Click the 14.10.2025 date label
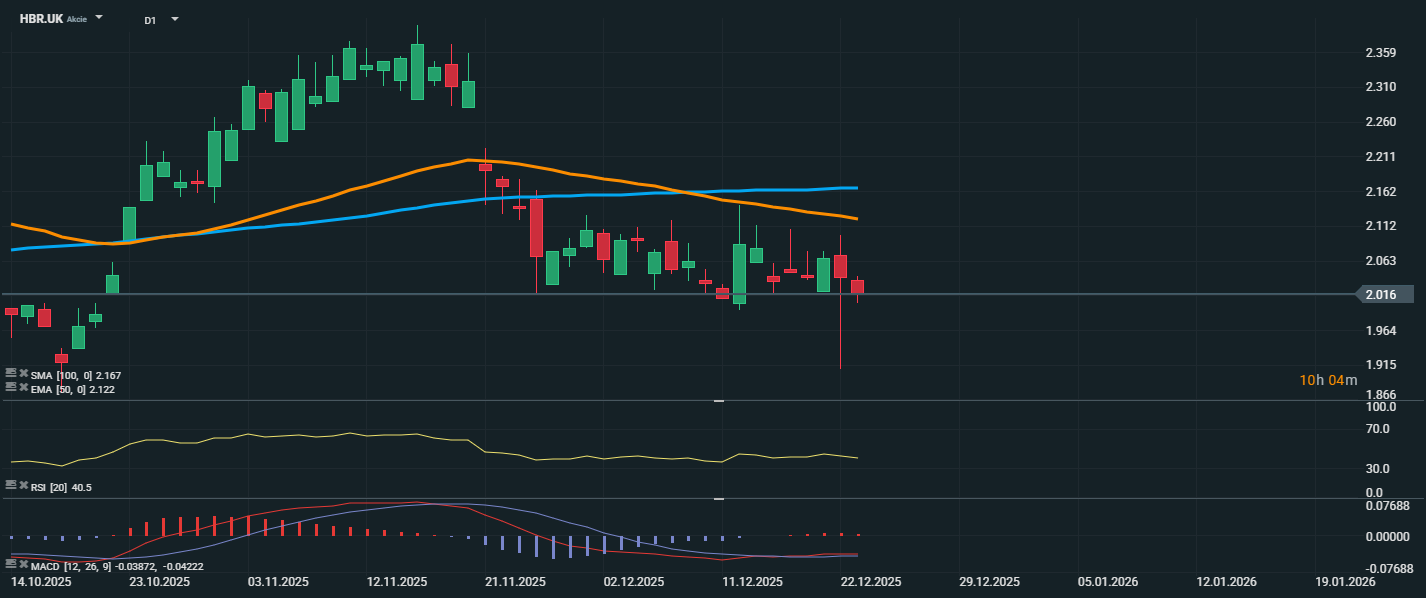The height and width of the screenshot is (598, 1426). point(41,581)
